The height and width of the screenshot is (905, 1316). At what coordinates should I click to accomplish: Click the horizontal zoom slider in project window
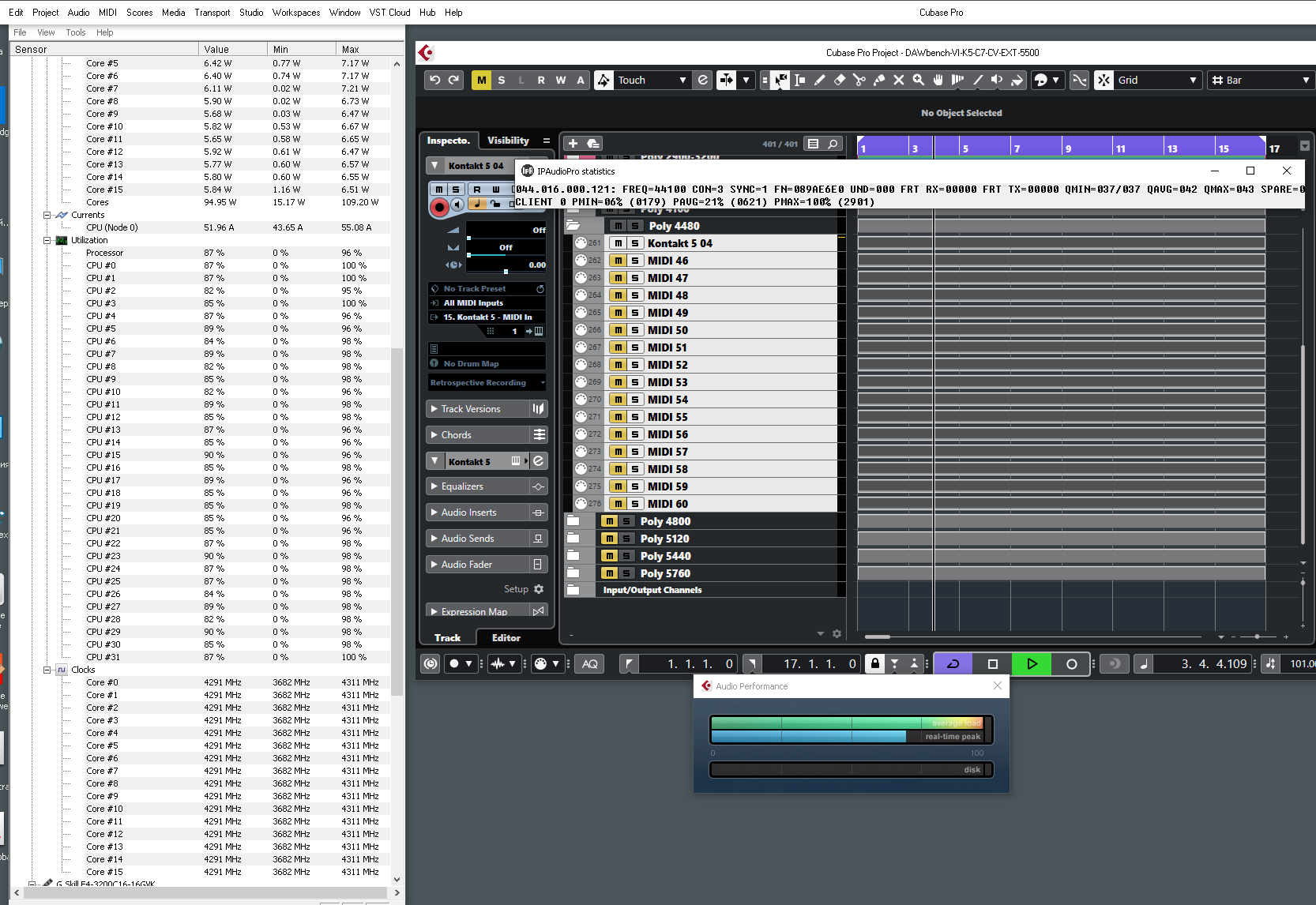1257,636
